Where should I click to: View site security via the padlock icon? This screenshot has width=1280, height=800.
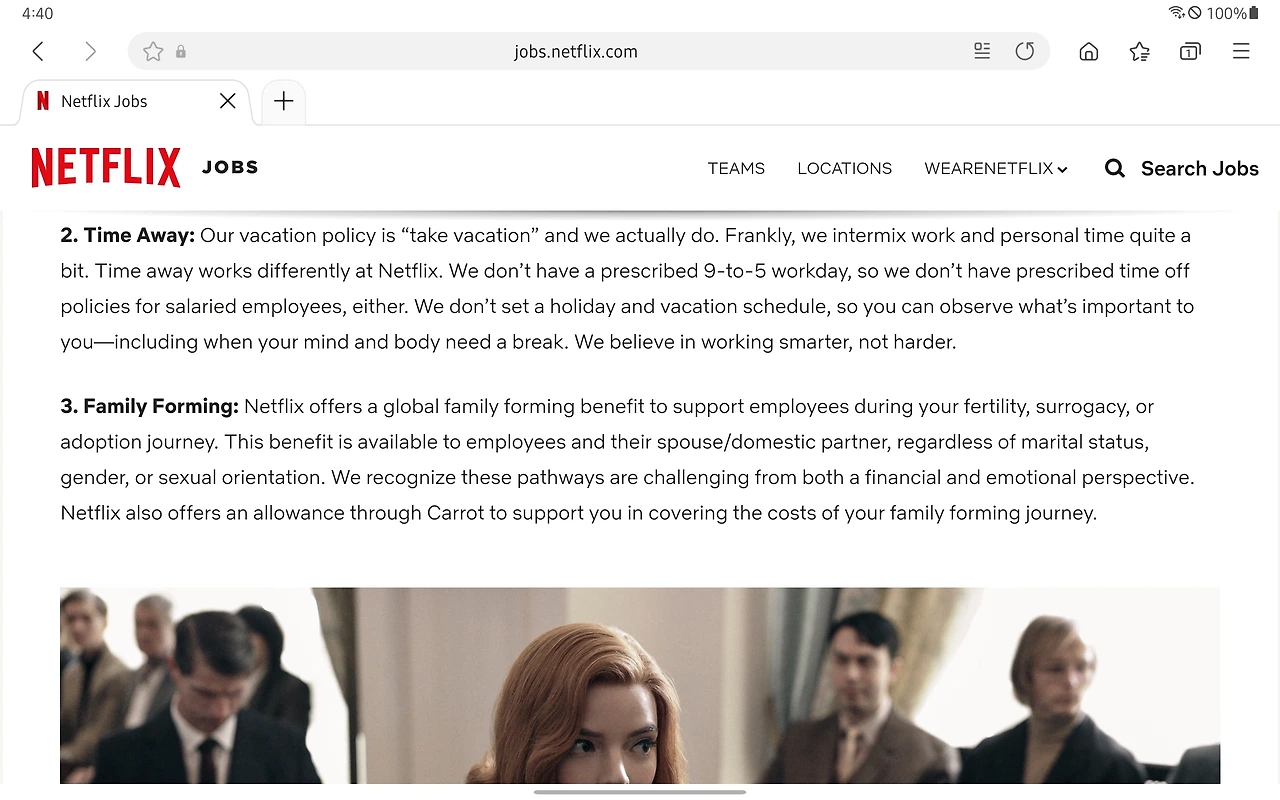tap(181, 52)
